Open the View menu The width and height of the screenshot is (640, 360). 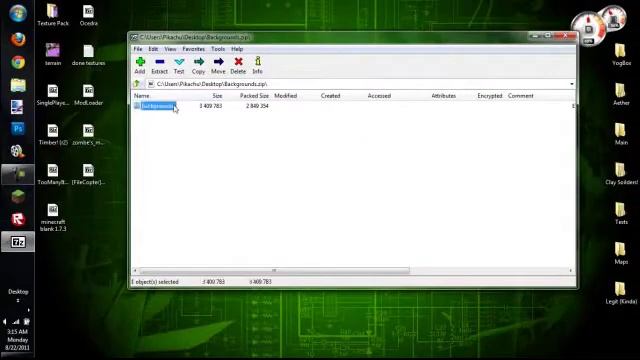point(170,49)
